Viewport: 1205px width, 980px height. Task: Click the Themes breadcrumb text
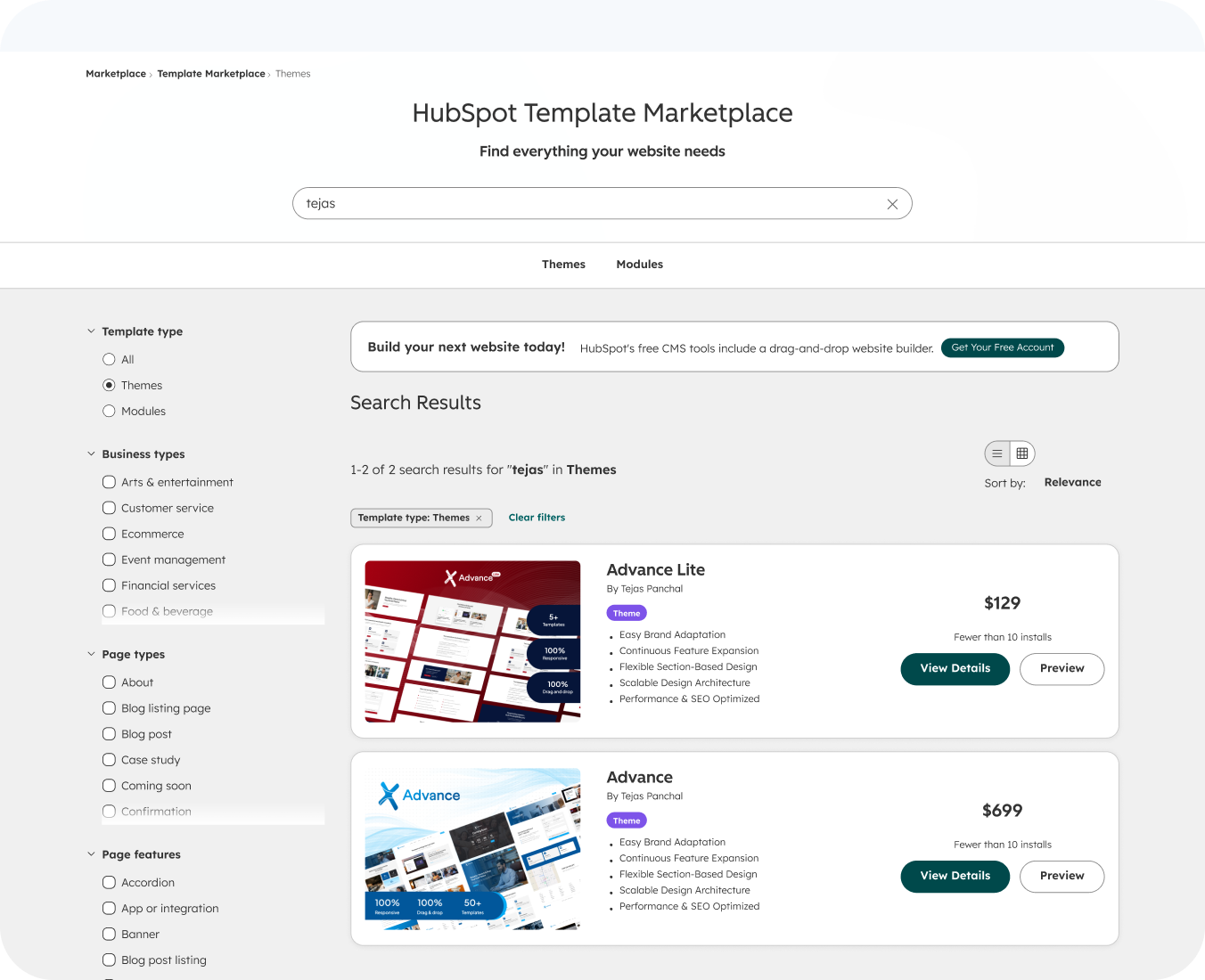pyautogui.click(x=292, y=74)
